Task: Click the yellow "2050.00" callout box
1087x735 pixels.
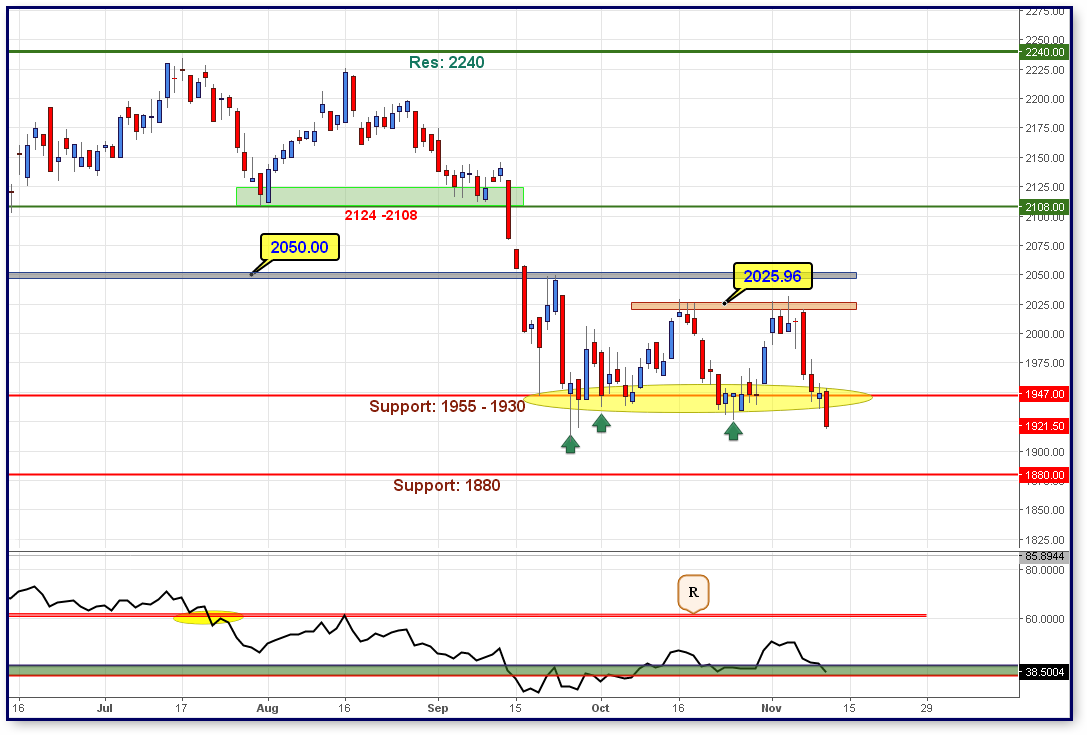Action: coord(299,248)
